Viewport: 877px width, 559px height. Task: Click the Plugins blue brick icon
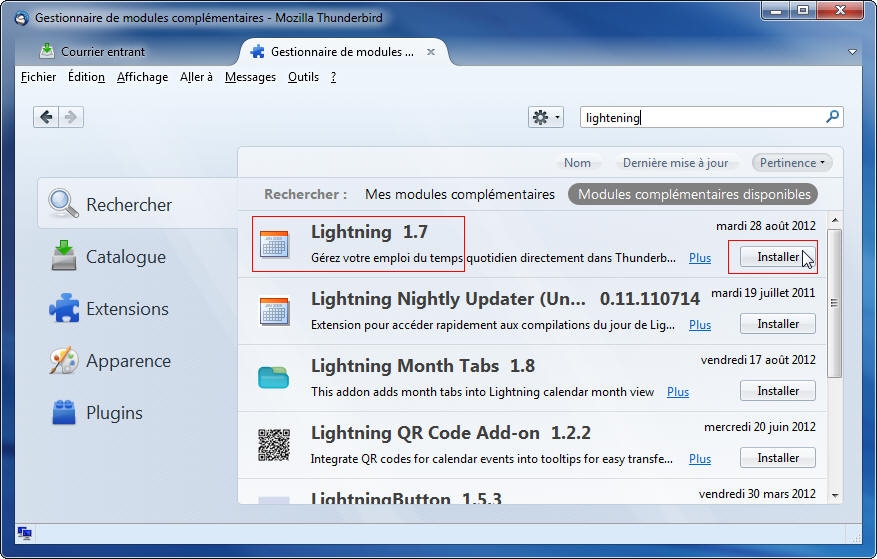(x=64, y=412)
